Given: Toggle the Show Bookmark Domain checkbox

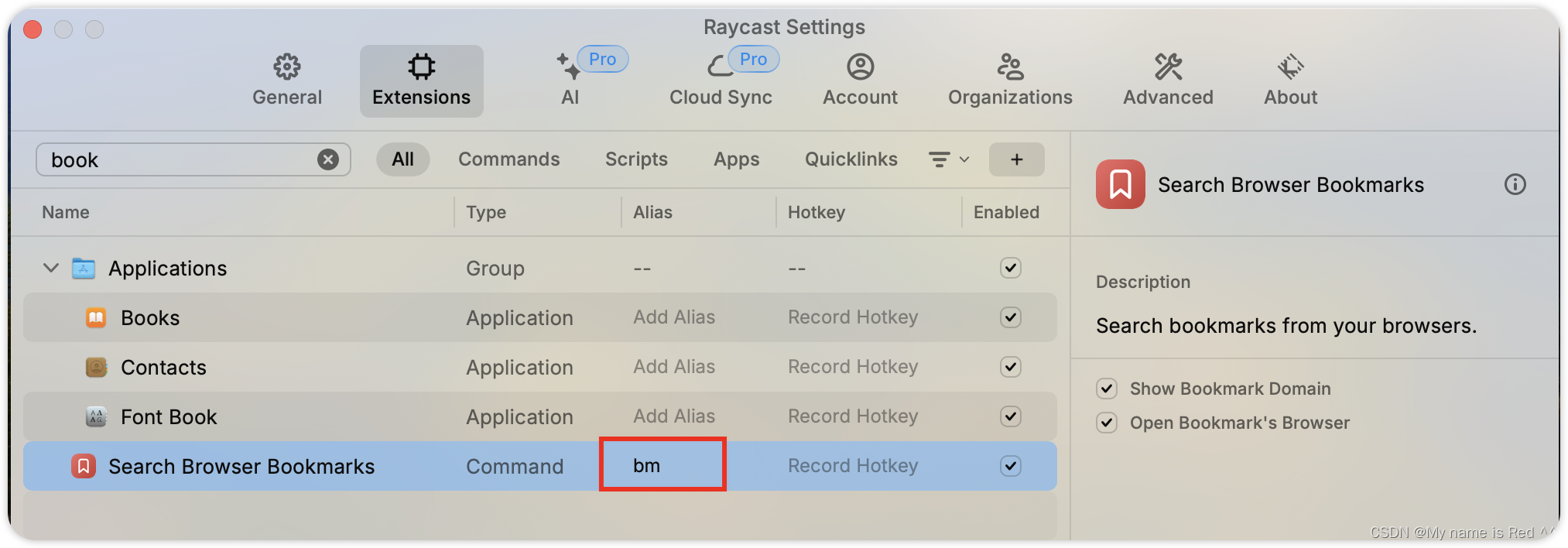Looking at the screenshot, I should pos(1107,389).
